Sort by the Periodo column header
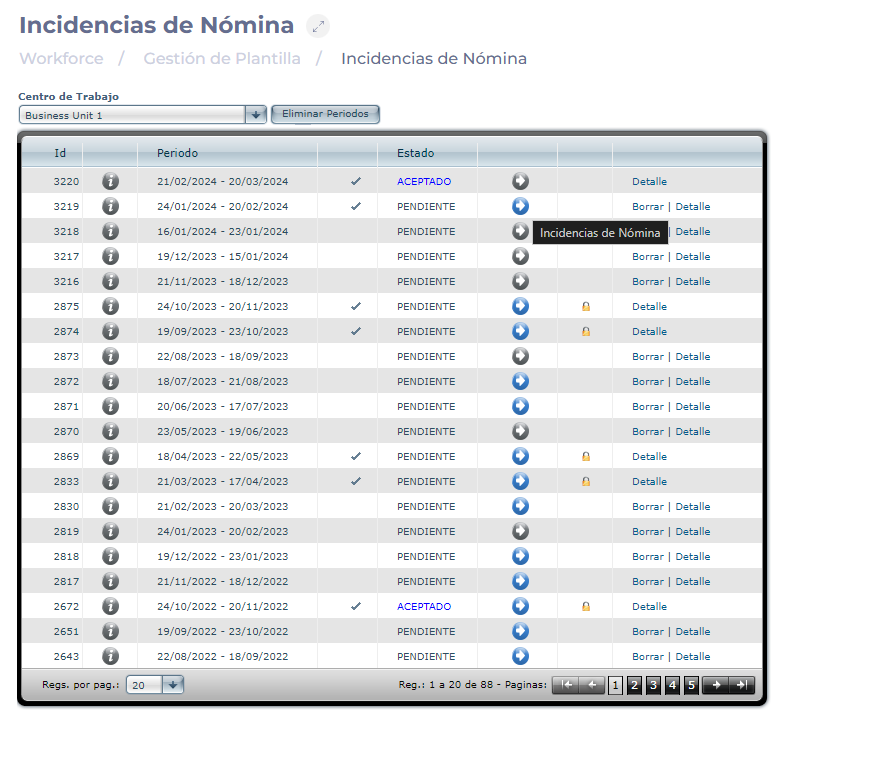 [x=177, y=153]
